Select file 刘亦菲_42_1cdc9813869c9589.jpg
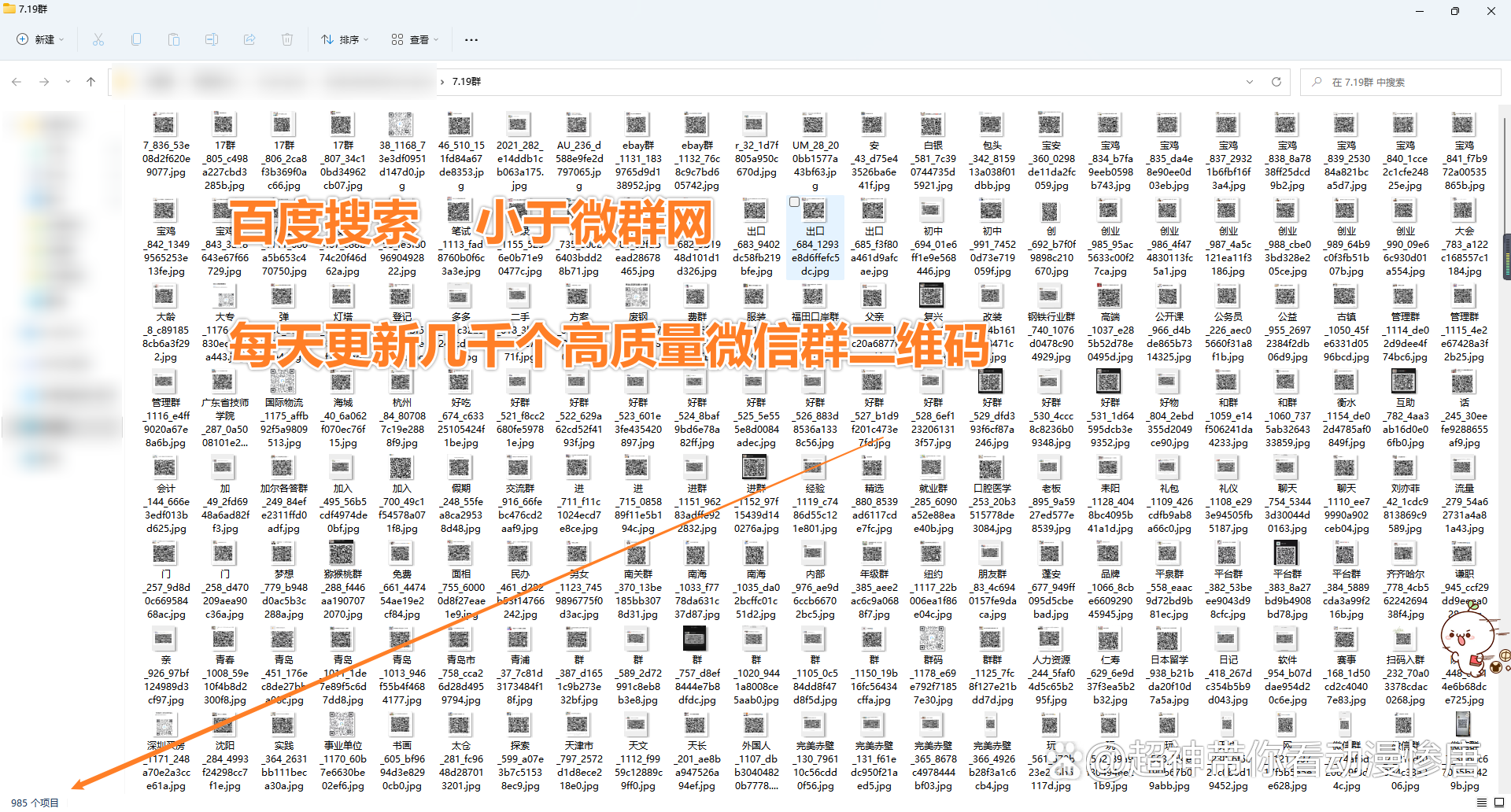Screen dimensions: 1511x812 click(1406, 495)
